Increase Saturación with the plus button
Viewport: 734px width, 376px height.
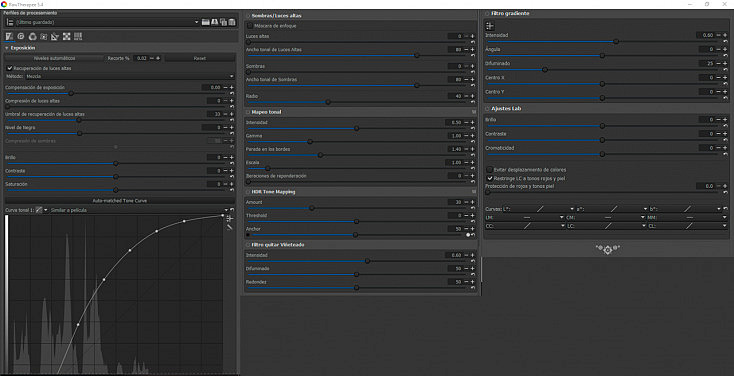232,184
